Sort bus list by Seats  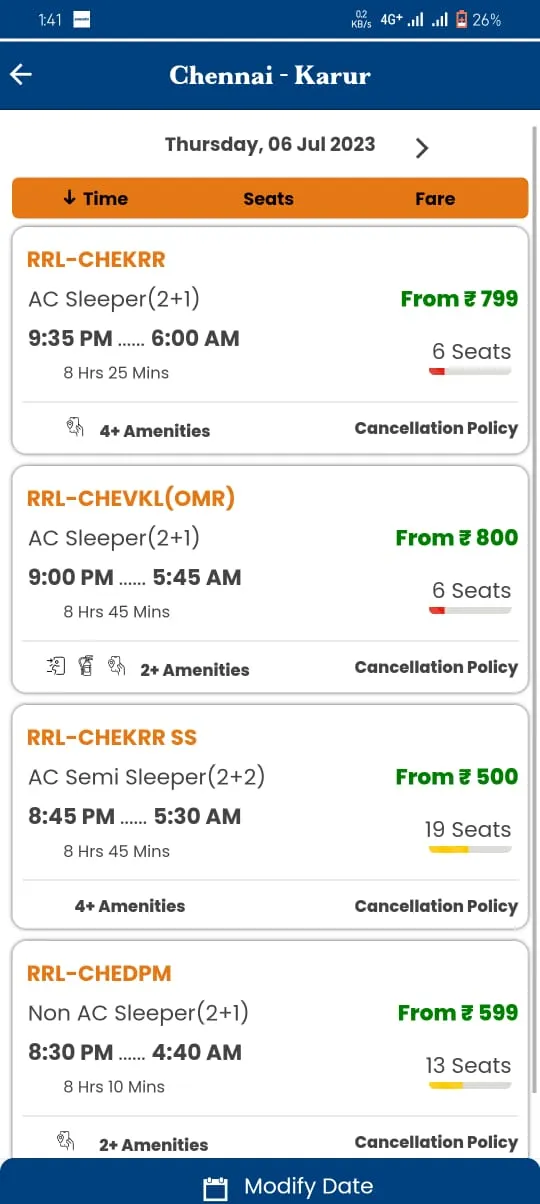click(x=268, y=199)
